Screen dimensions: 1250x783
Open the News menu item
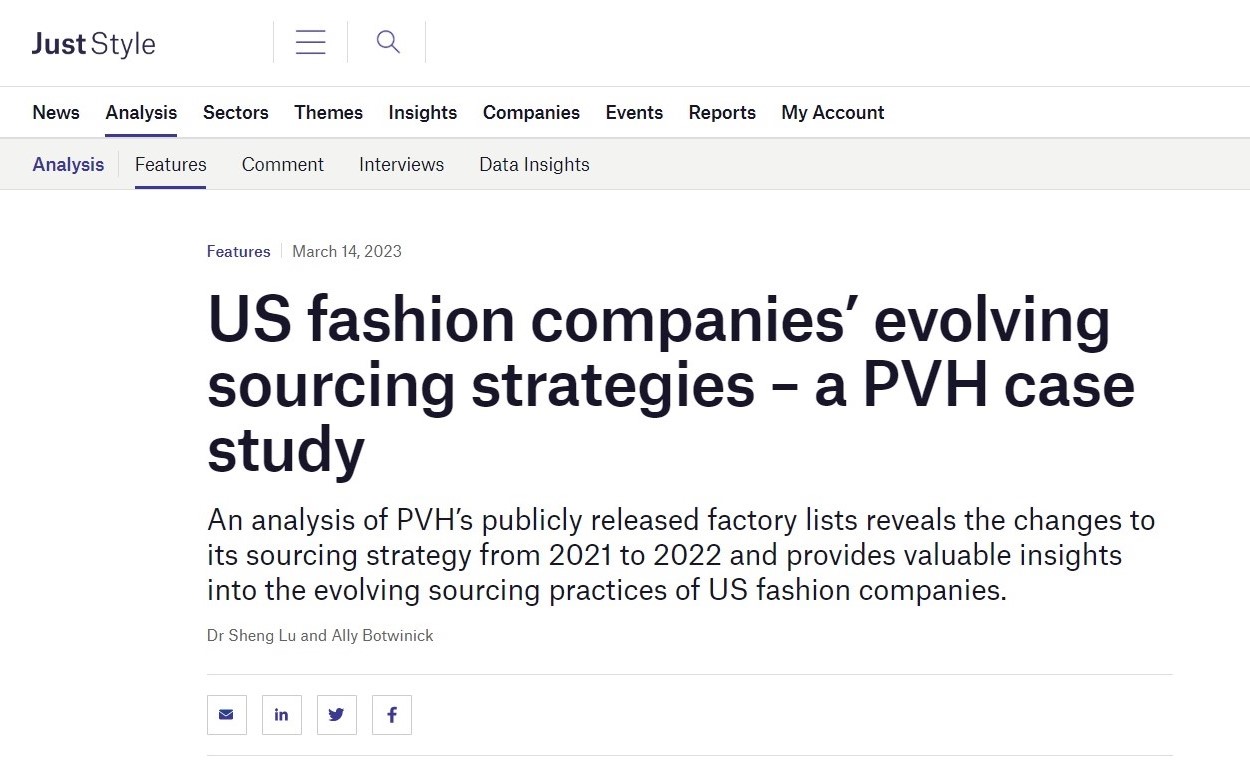[56, 113]
